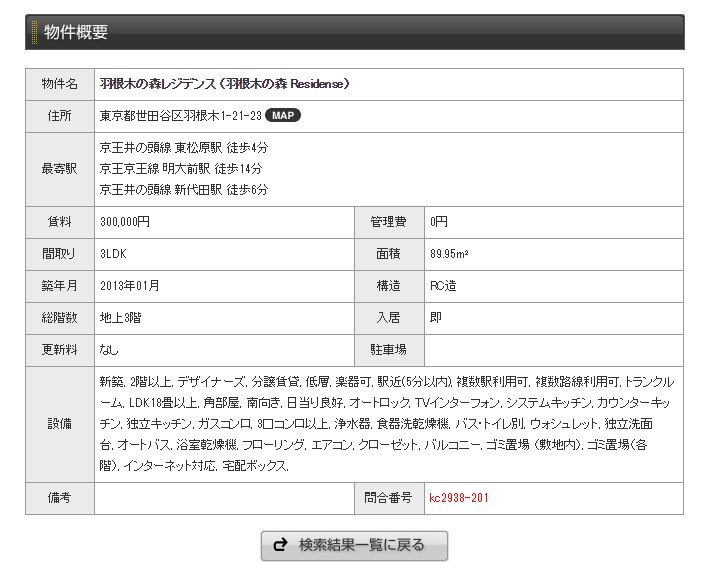Click the 駐車場 label cell
This screenshot has height=575, width=723.
tap(388, 350)
